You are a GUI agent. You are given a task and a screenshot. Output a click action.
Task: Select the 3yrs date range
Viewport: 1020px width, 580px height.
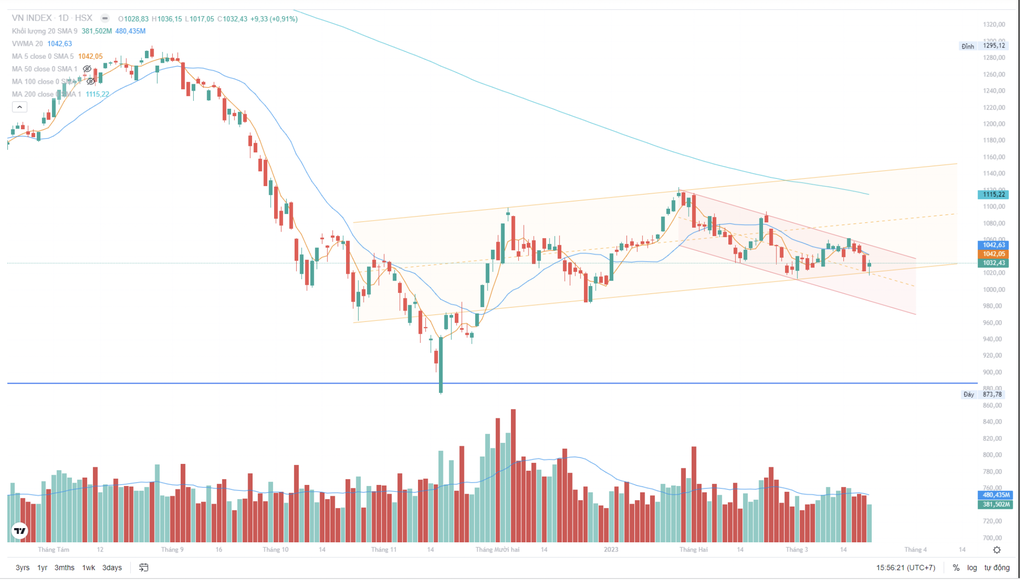[22, 568]
